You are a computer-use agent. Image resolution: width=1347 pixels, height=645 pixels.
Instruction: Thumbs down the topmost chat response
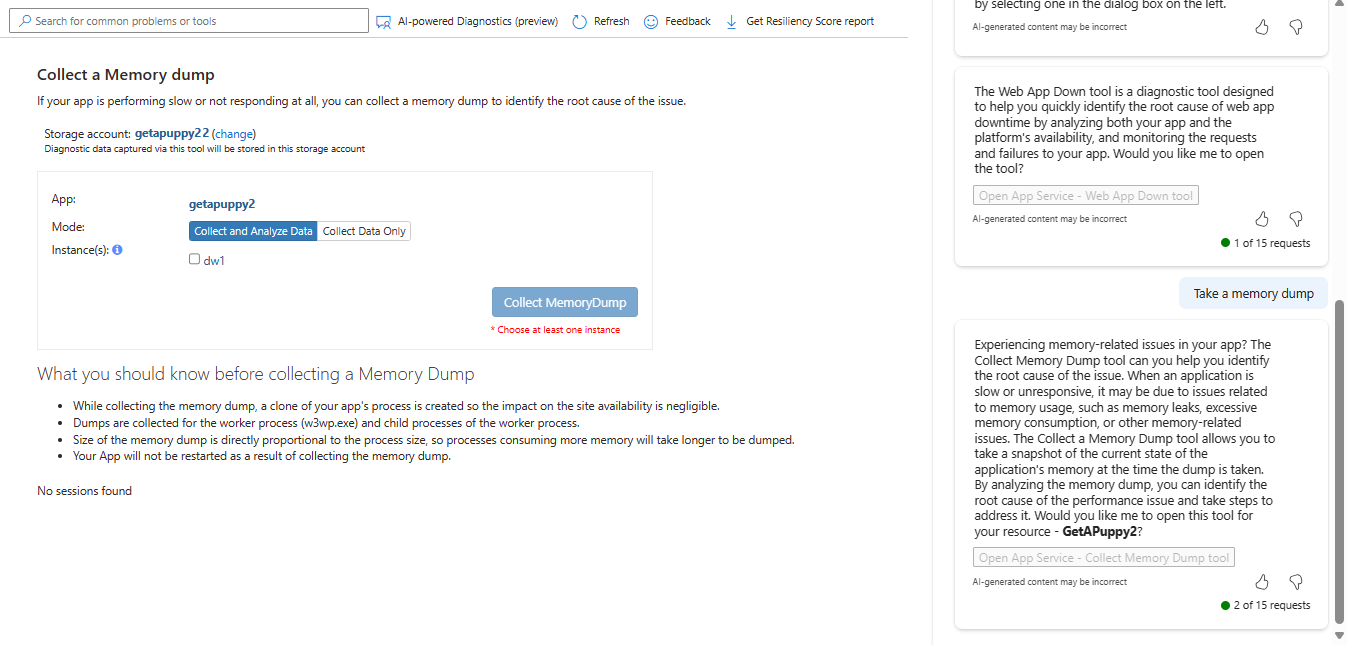(1296, 27)
